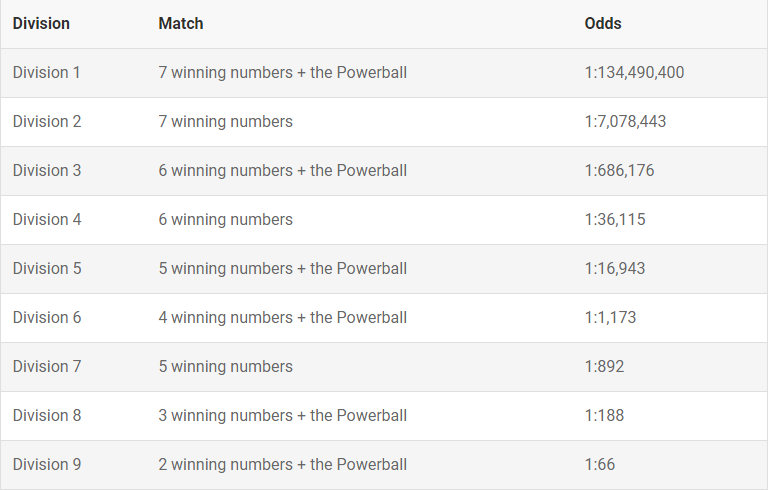Viewport: 768px width, 490px height.
Task: Select the 1:66 odds value
Action: 600,464
